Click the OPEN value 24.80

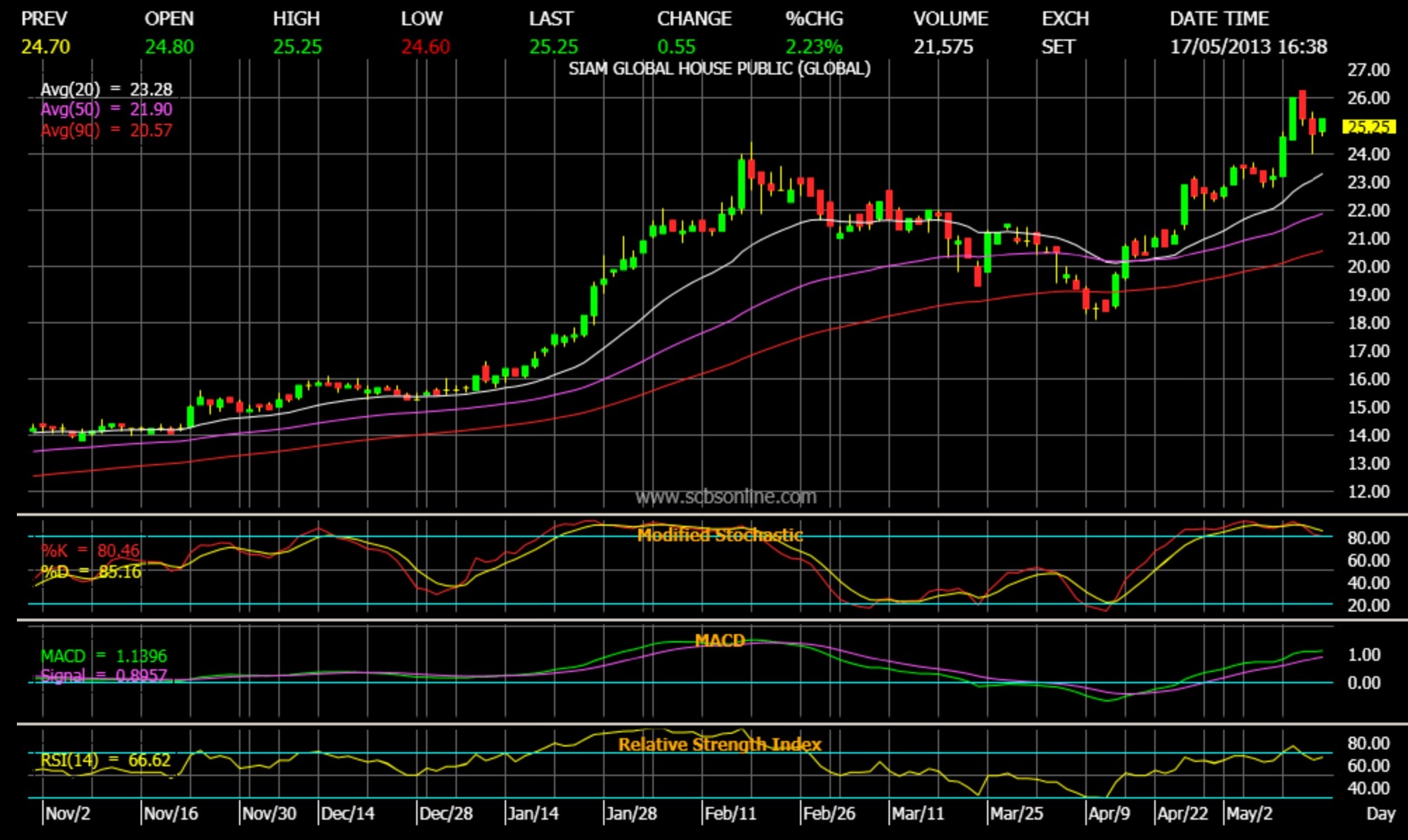point(169,47)
